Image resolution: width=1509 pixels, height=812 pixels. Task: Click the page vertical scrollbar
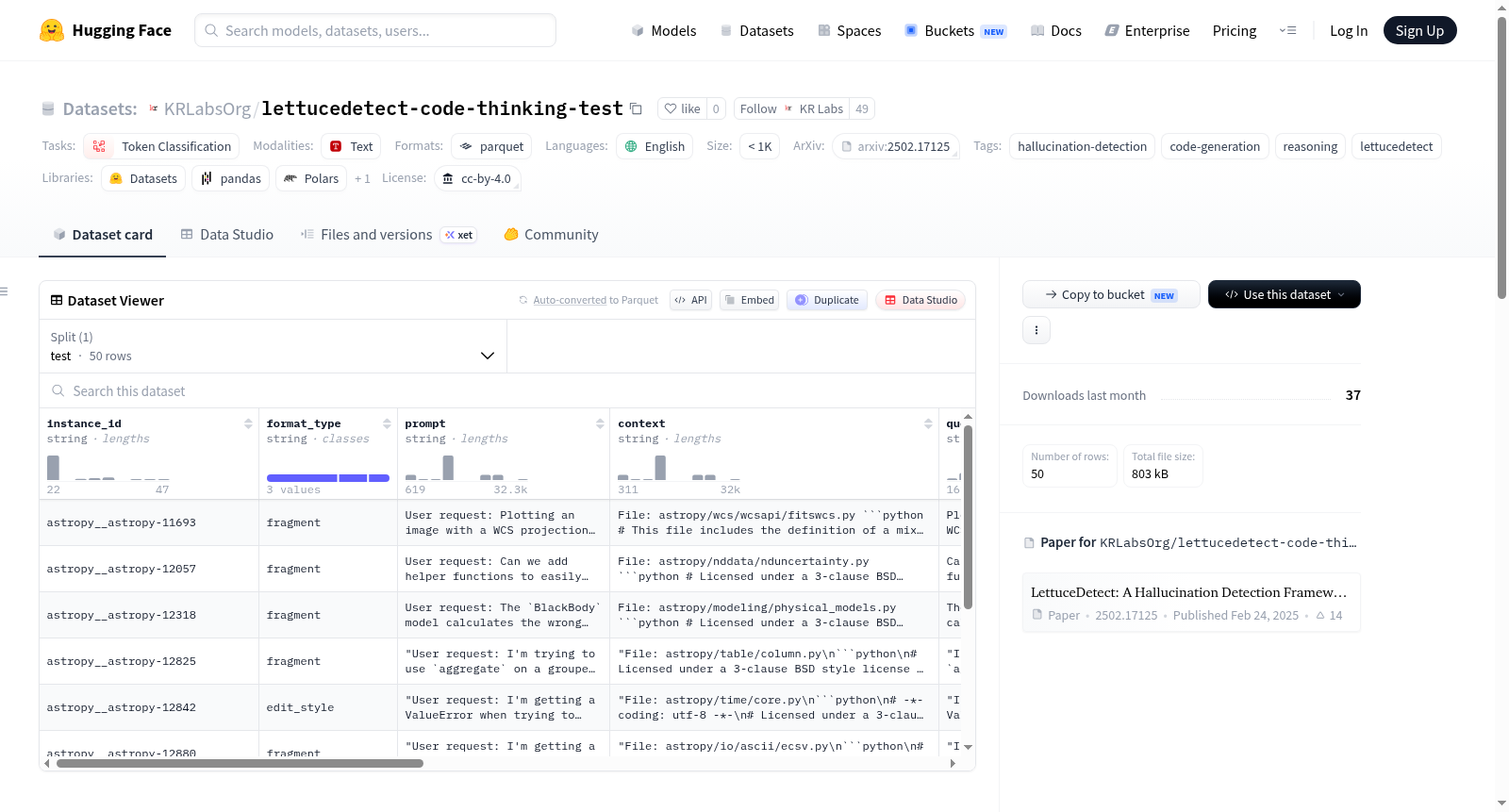(1501, 157)
